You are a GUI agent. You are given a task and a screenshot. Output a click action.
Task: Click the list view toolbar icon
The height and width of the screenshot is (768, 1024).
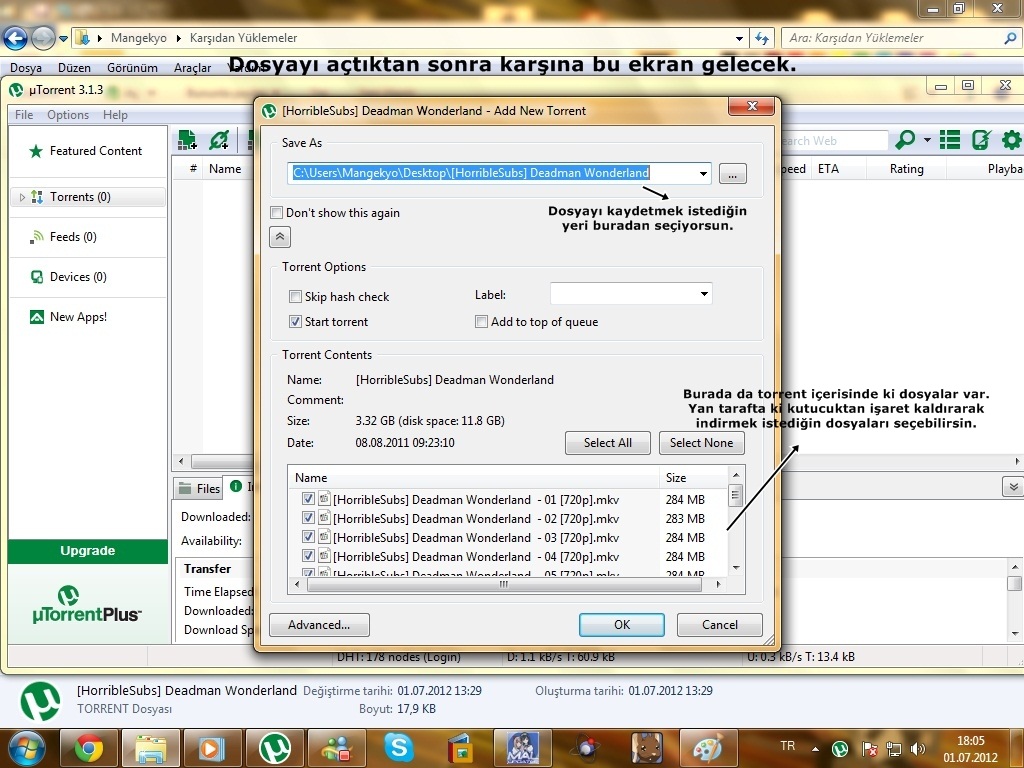pyautogui.click(x=950, y=140)
